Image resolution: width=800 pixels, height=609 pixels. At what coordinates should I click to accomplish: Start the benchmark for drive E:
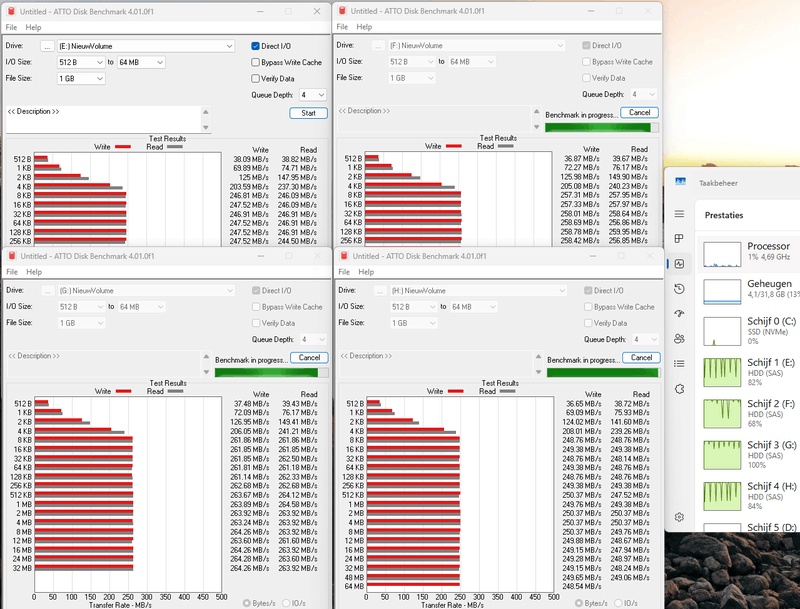coord(307,113)
